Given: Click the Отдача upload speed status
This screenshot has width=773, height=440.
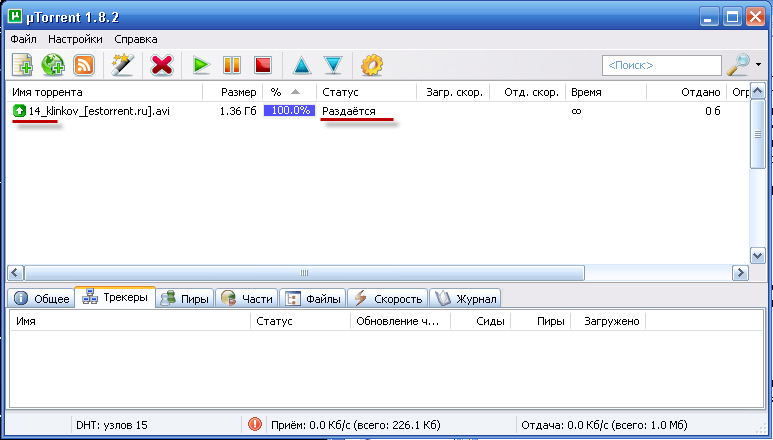Looking at the screenshot, I should click(604, 425).
